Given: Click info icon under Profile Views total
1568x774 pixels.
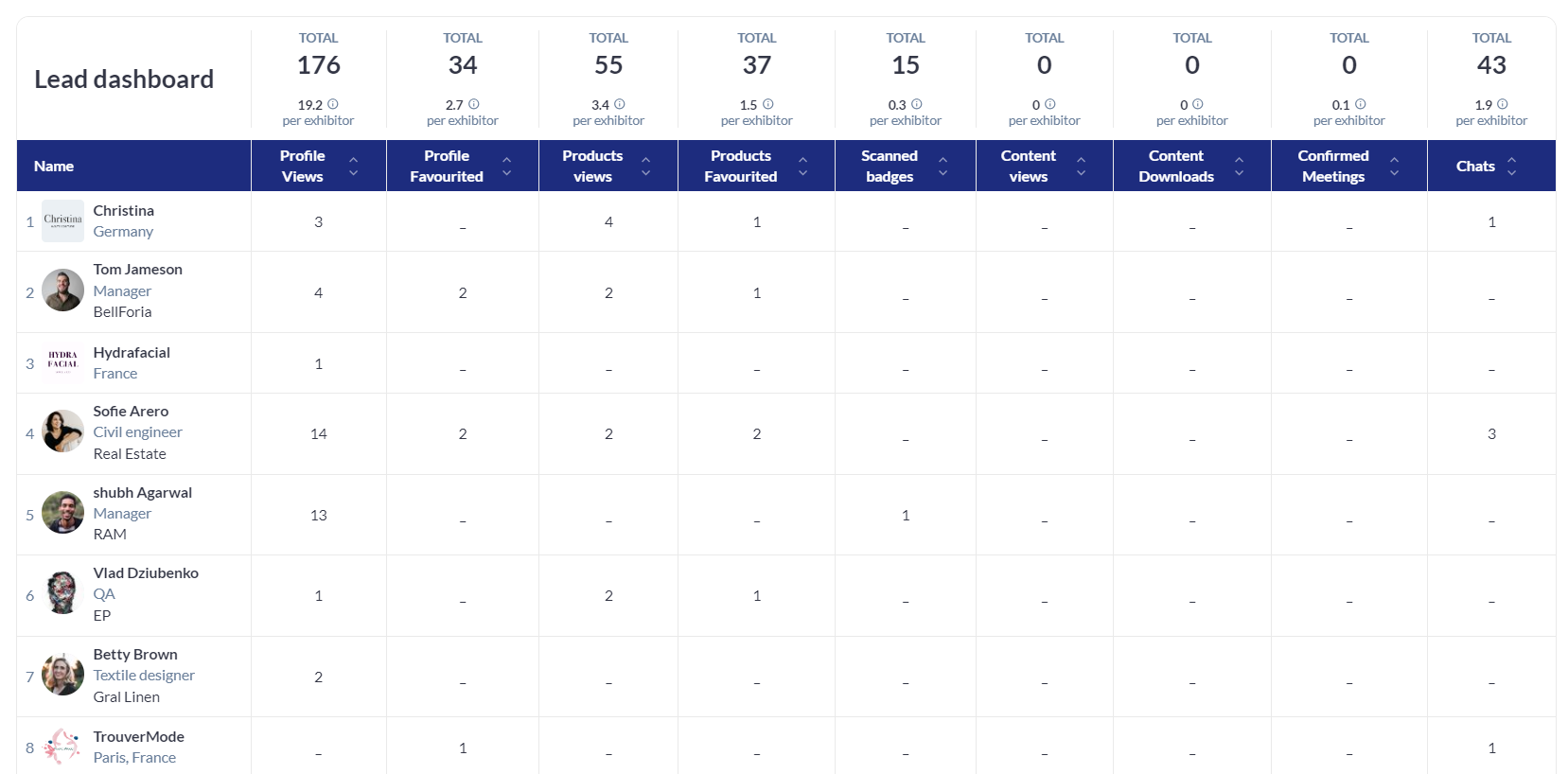Looking at the screenshot, I should click(332, 104).
